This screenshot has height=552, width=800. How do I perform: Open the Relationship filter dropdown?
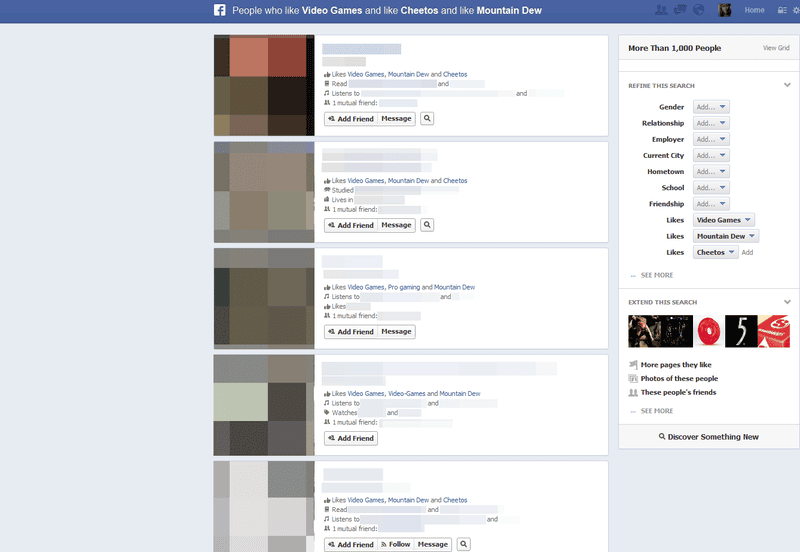tap(711, 123)
